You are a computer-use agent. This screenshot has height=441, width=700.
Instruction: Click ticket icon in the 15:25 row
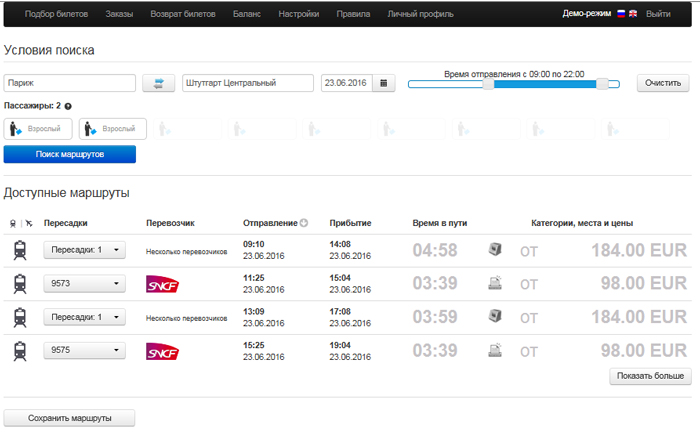495,350
